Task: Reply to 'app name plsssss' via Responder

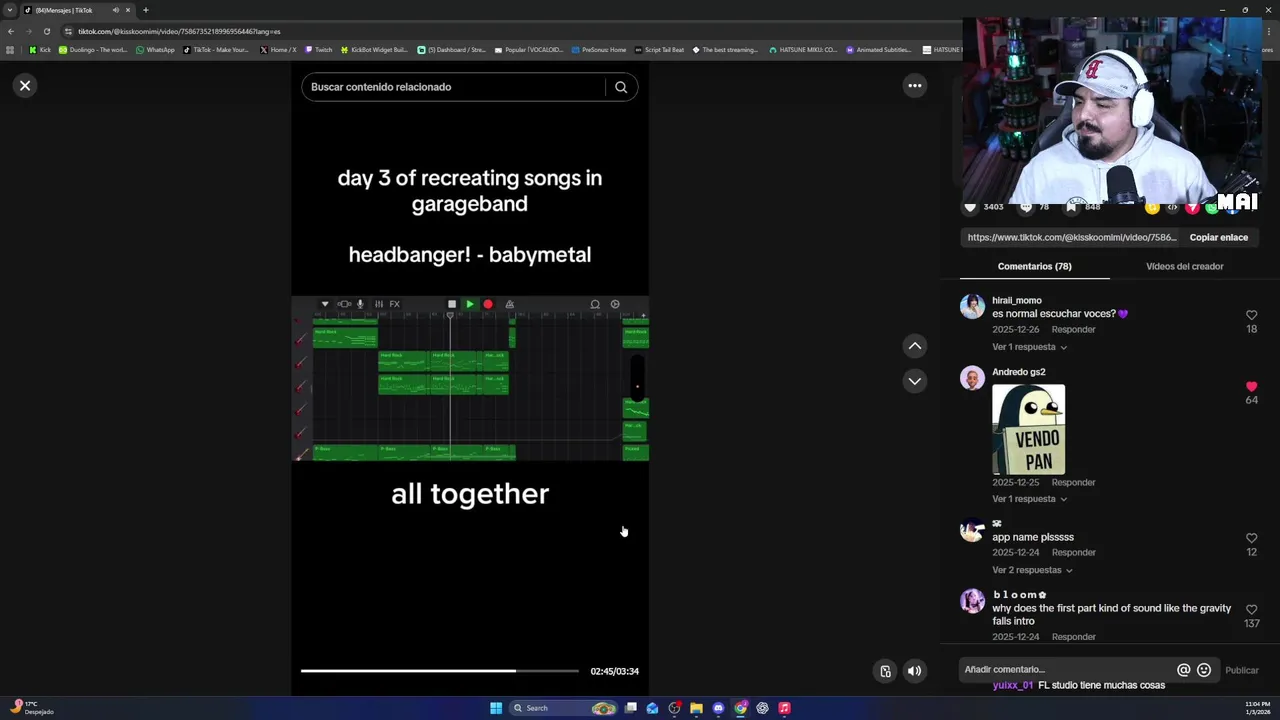Action: [x=1073, y=553]
